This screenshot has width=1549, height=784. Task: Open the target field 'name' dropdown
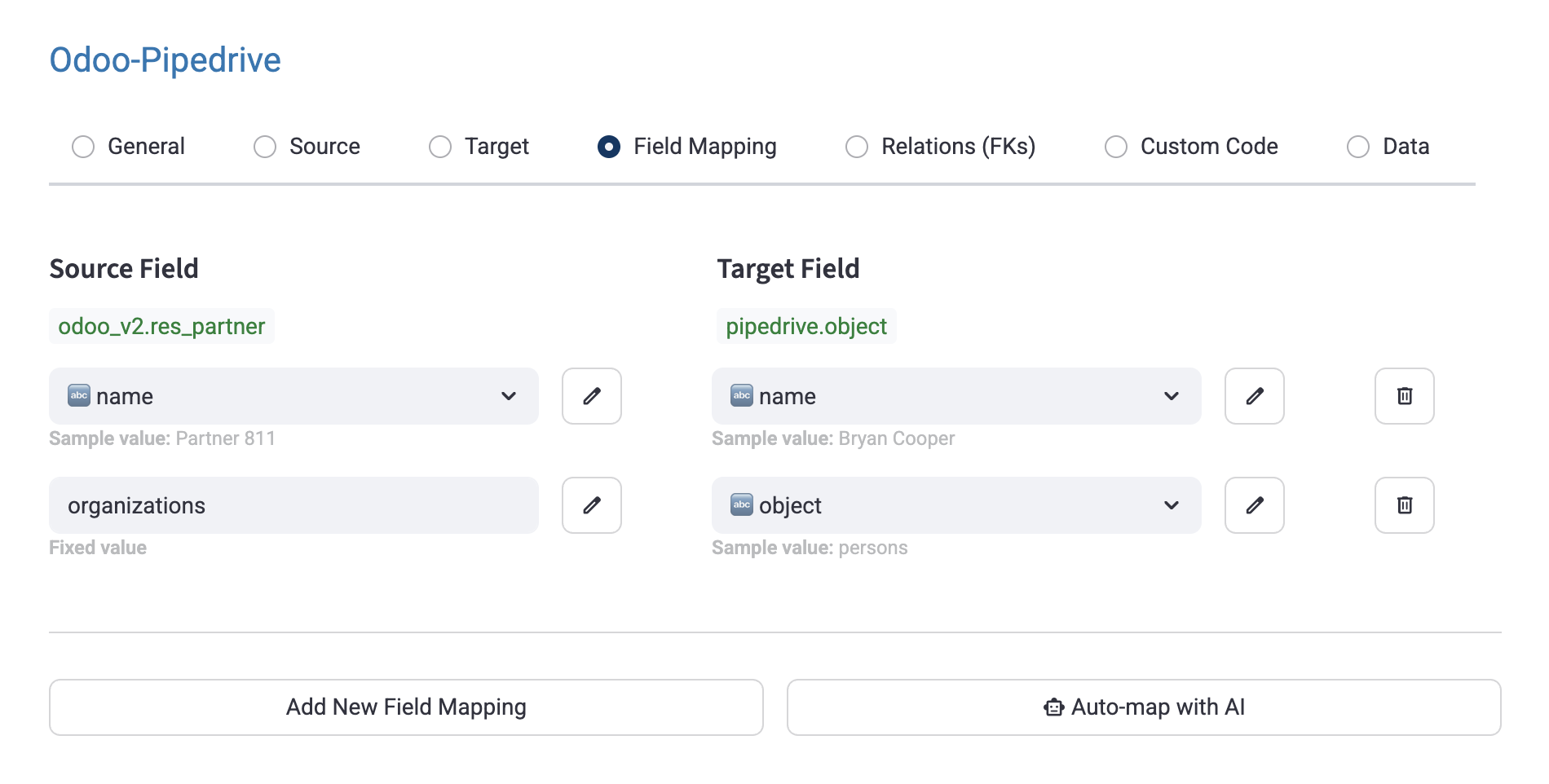click(x=956, y=396)
